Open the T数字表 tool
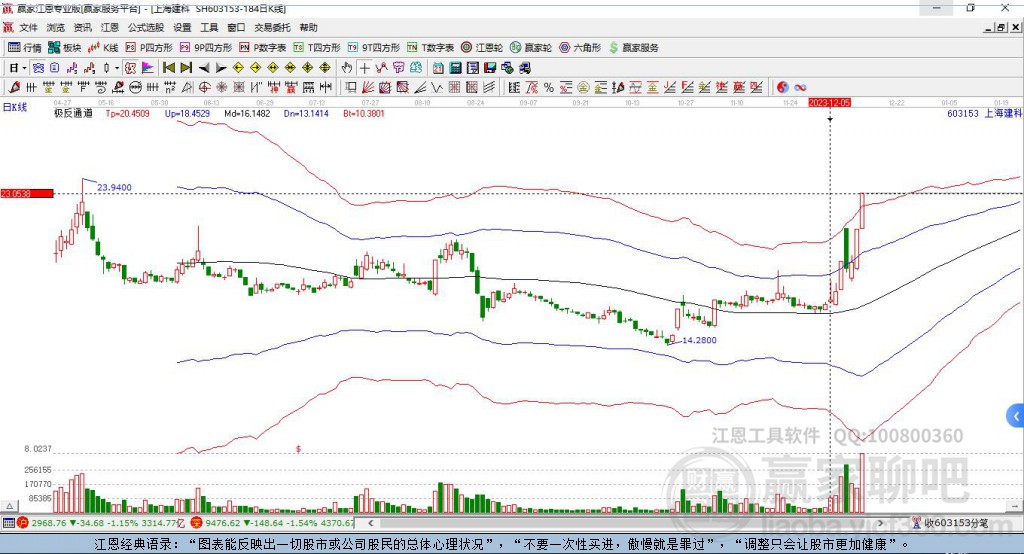The height and width of the screenshot is (554, 1024). (x=430, y=48)
